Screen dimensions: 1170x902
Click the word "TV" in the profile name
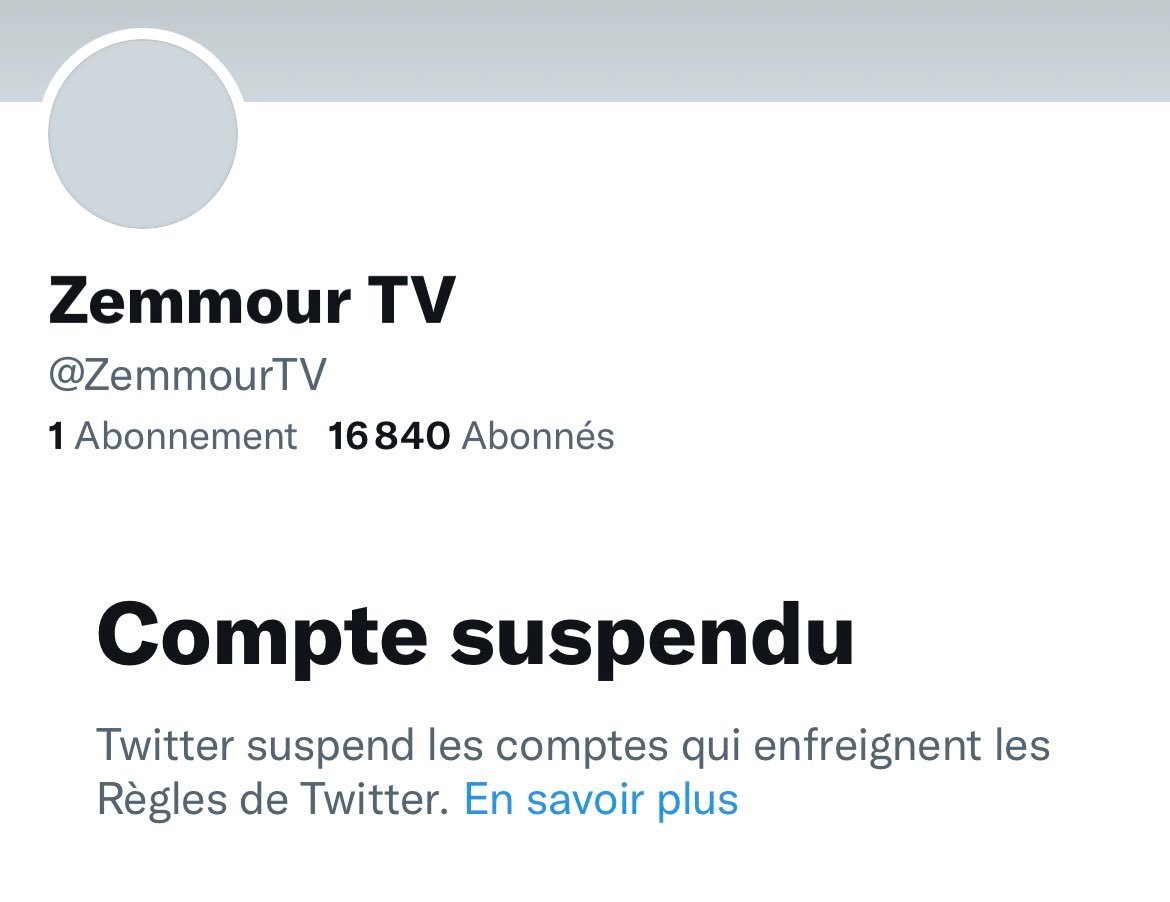pos(411,301)
